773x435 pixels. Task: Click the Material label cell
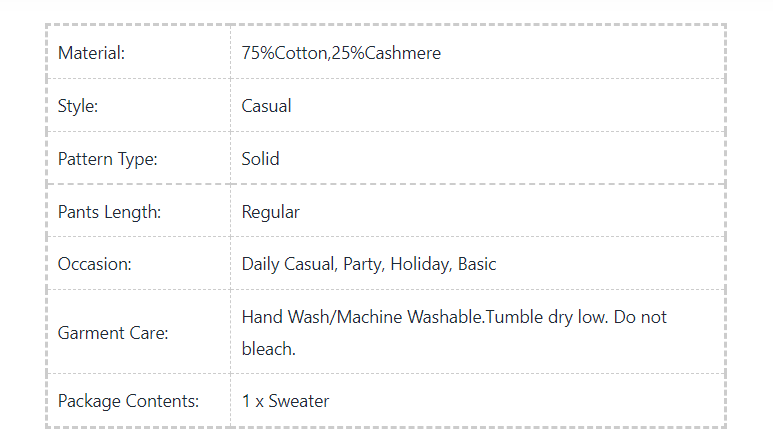(x=91, y=53)
